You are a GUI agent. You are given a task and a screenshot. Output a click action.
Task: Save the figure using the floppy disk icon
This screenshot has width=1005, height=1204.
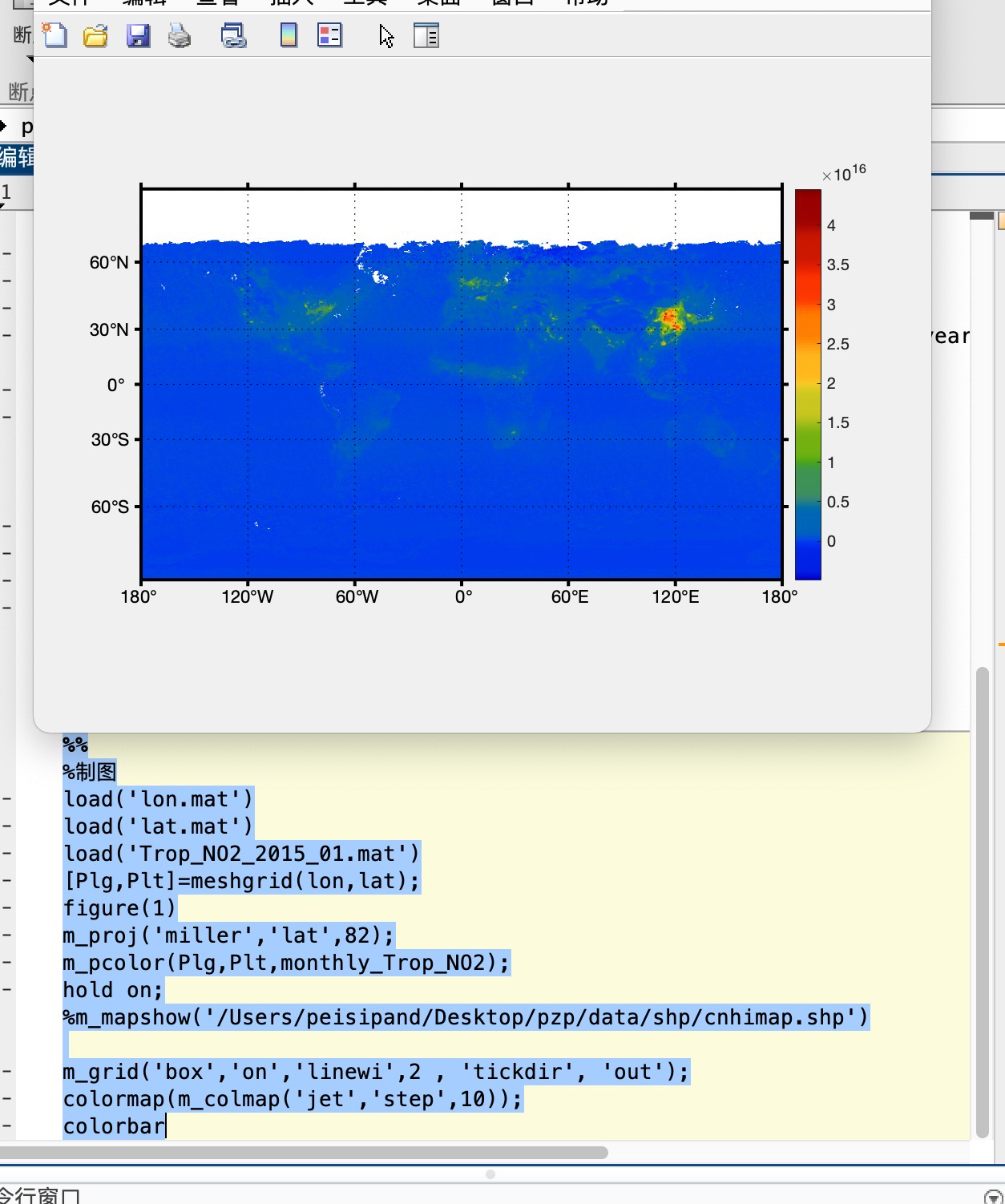pyautogui.click(x=138, y=36)
